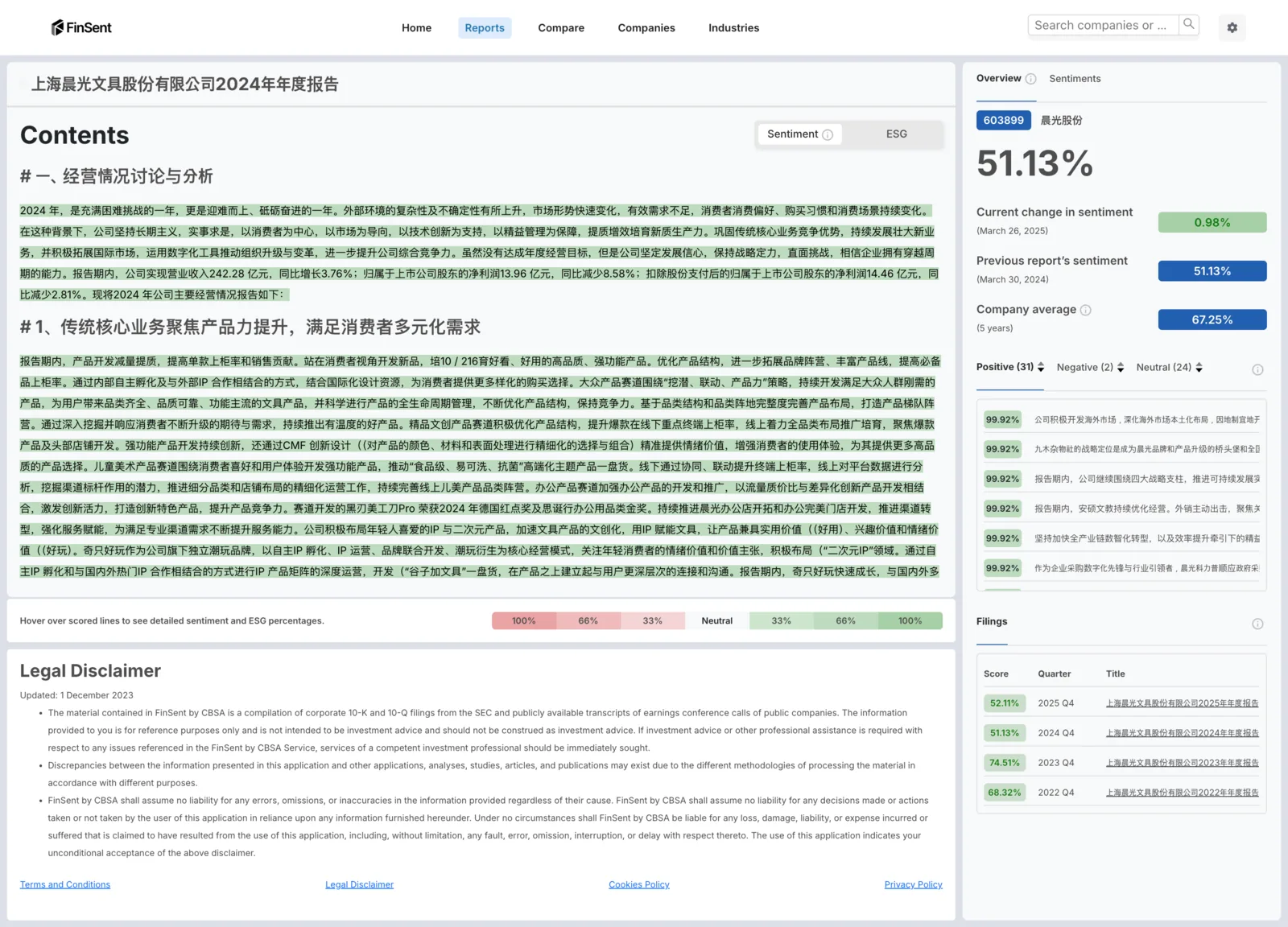
Task: Click info icon in sentiment filter row
Action: tap(1257, 369)
